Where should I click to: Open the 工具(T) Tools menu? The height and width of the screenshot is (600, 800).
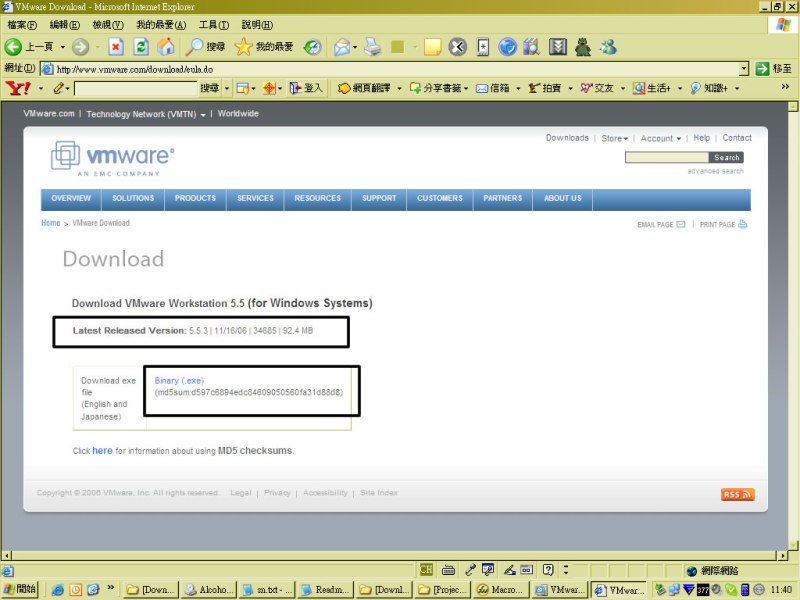tap(214, 24)
